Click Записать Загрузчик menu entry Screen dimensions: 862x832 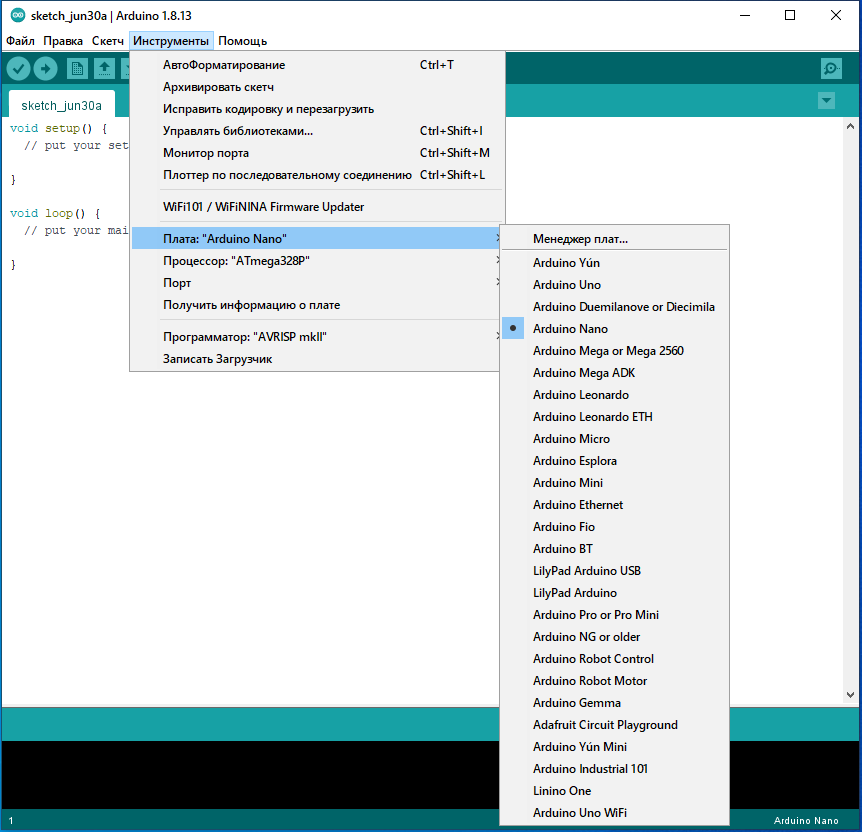click(217, 359)
